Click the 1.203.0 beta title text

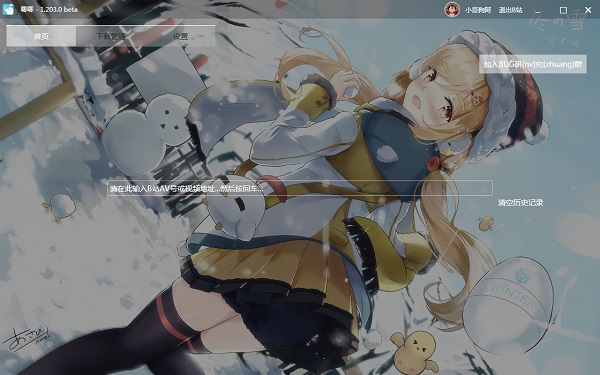pyautogui.click(x=59, y=9)
